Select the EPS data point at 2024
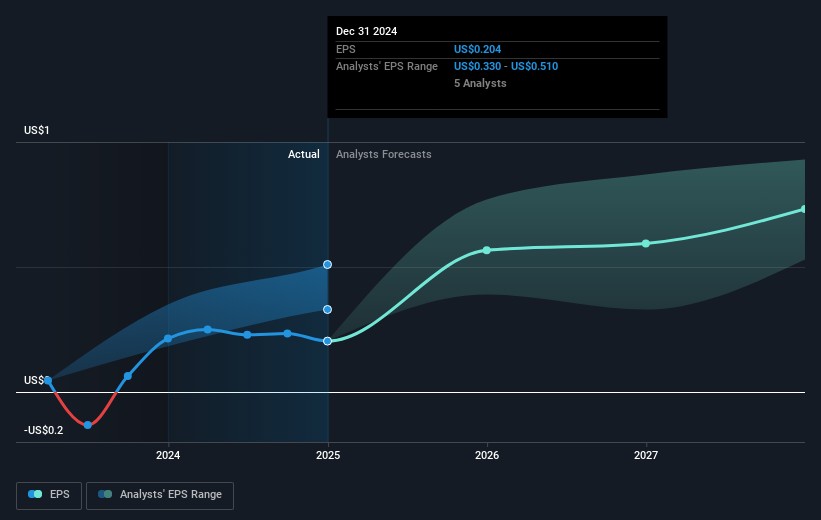This screenshot has width=821, height=520. pyautogui.click(x=168, y=339)
